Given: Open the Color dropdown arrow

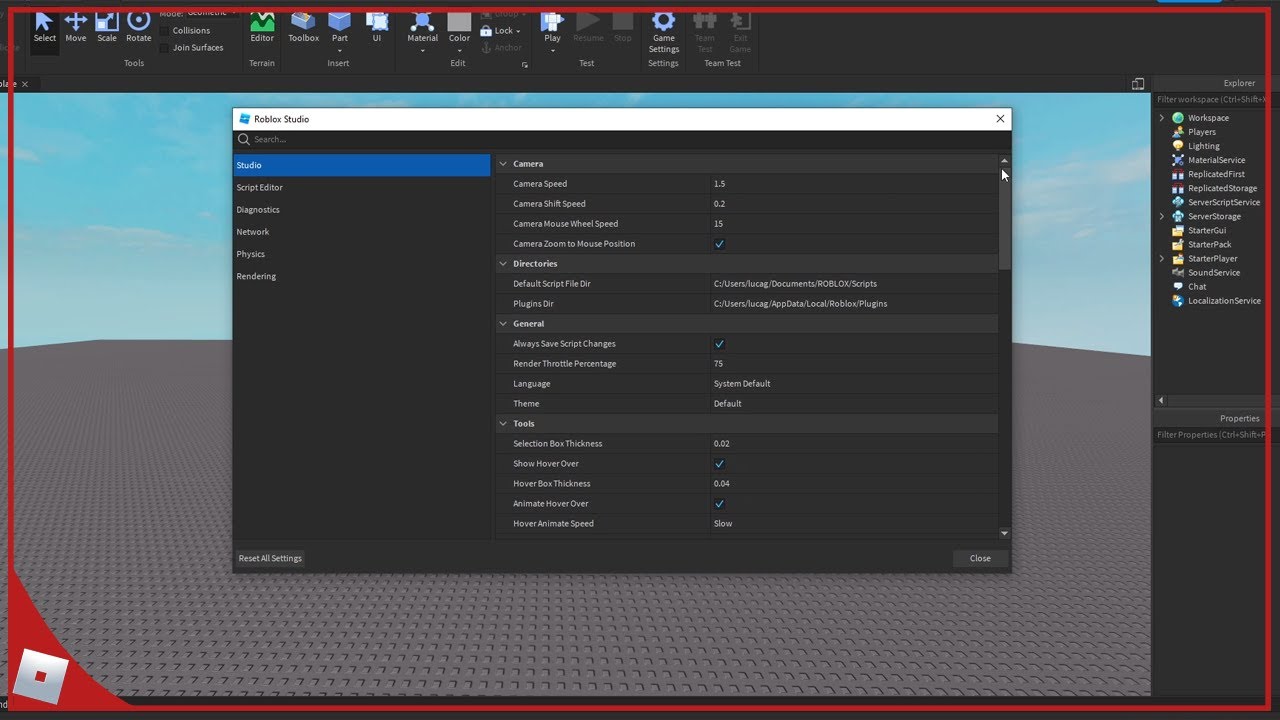Looking at the screenshot, I should [459, 51].
